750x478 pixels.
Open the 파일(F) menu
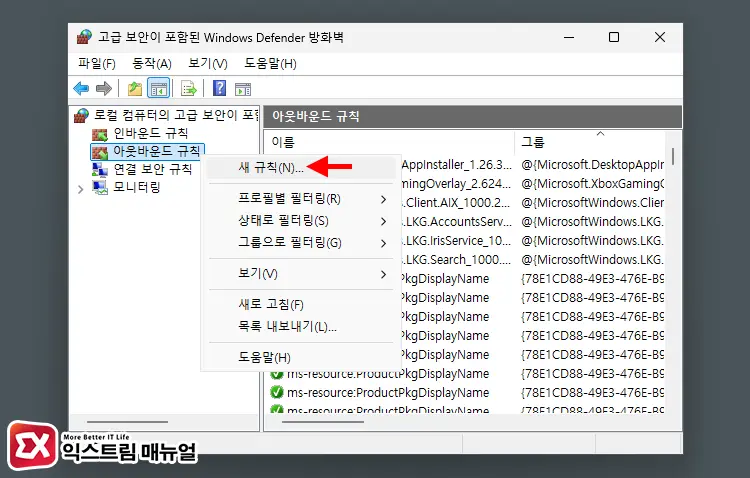tap(97, 64)
